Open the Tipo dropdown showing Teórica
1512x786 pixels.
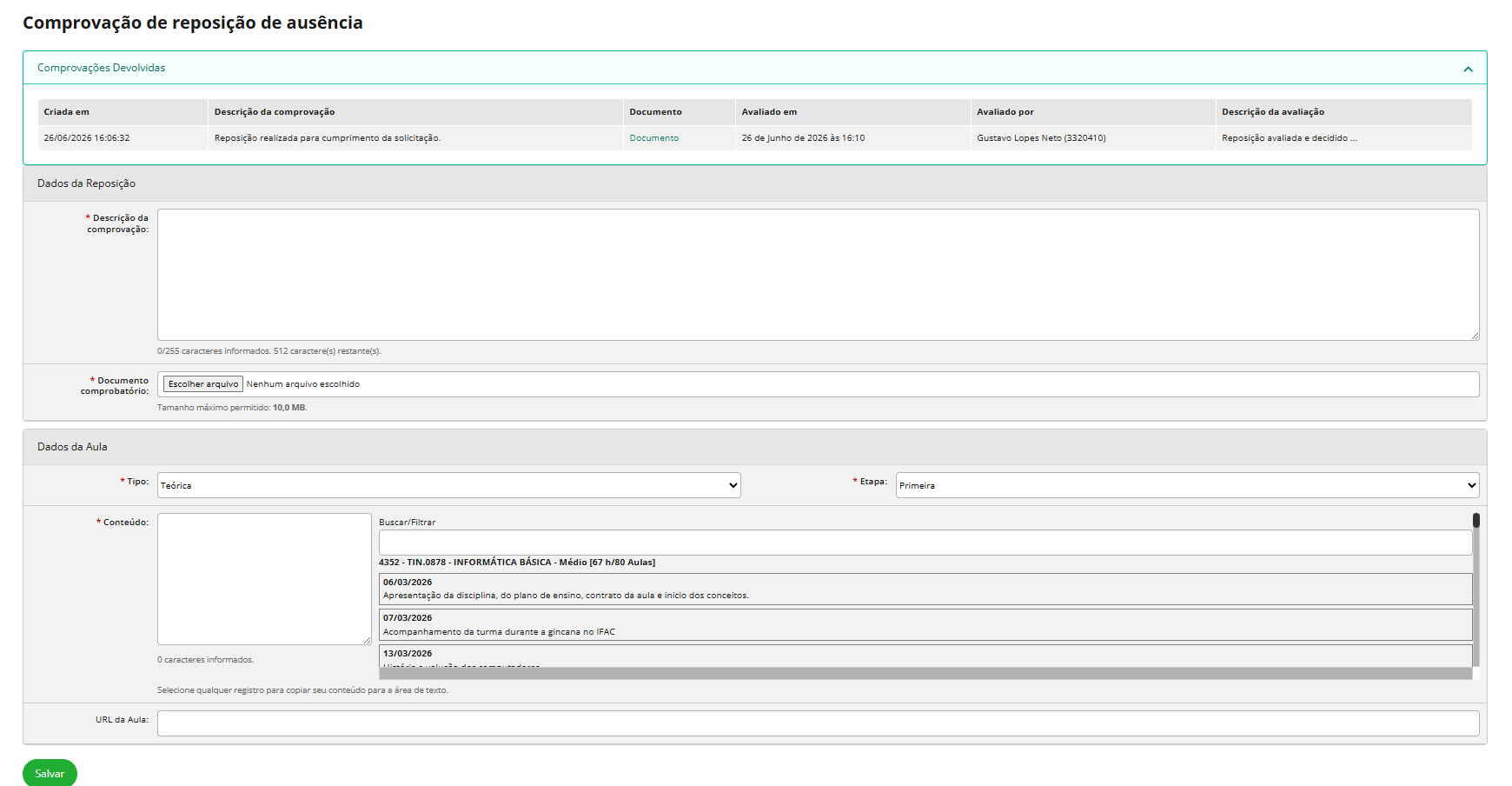point(448,485)
